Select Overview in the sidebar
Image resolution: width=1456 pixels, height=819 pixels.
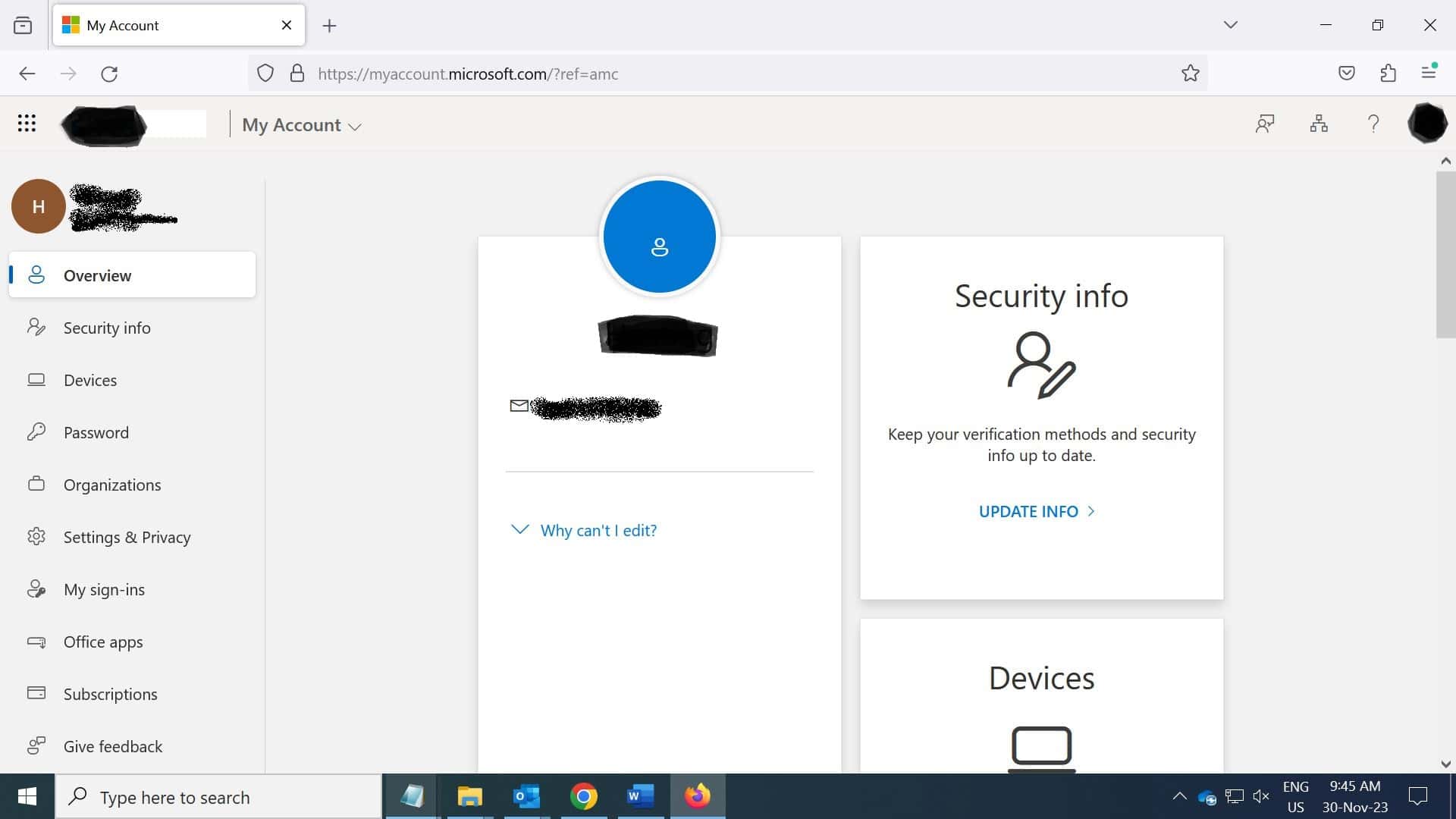pyautogui.click(x=132, y=275)
